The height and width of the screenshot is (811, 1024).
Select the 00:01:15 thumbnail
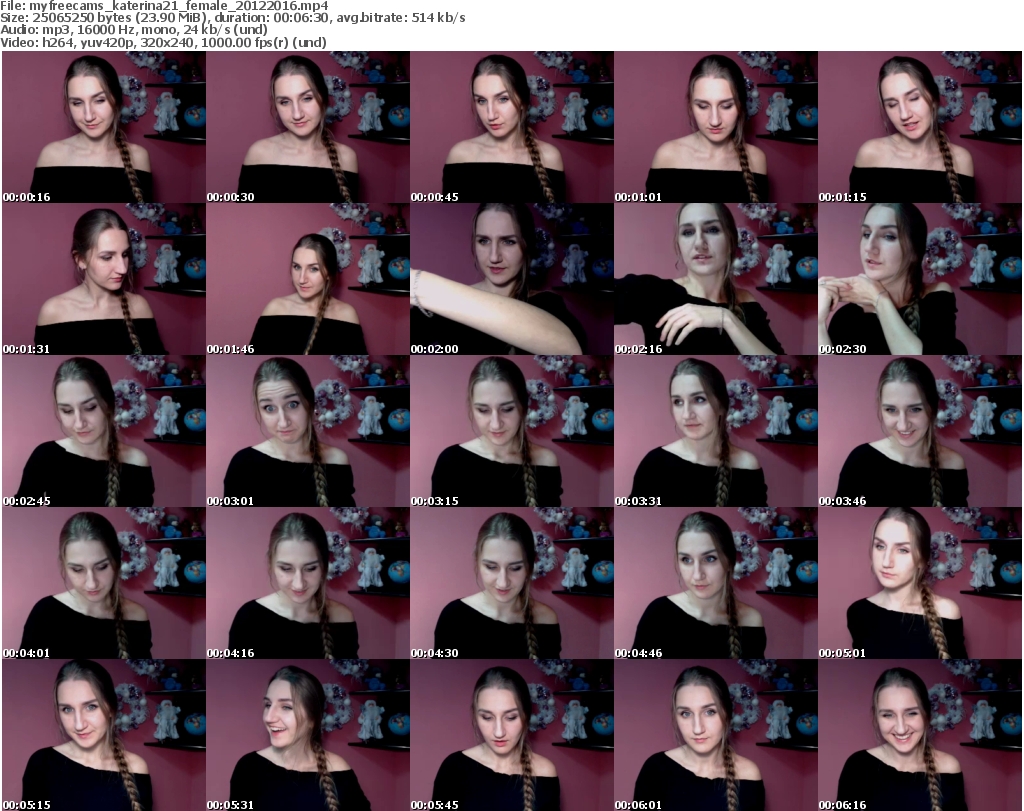919,127
